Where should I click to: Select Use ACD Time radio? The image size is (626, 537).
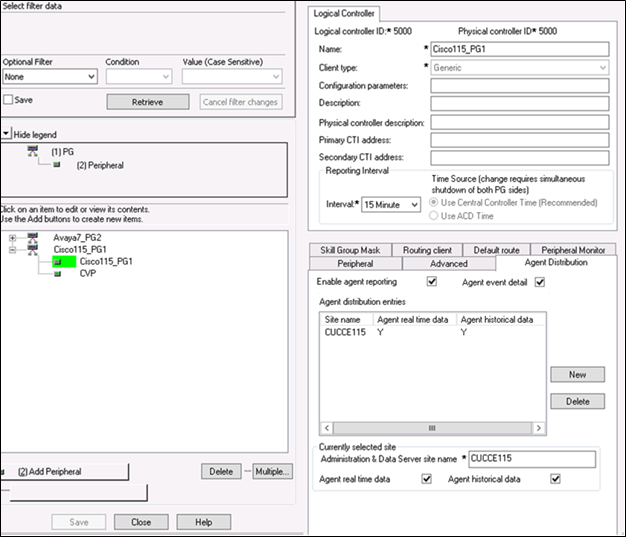(434, 216)
